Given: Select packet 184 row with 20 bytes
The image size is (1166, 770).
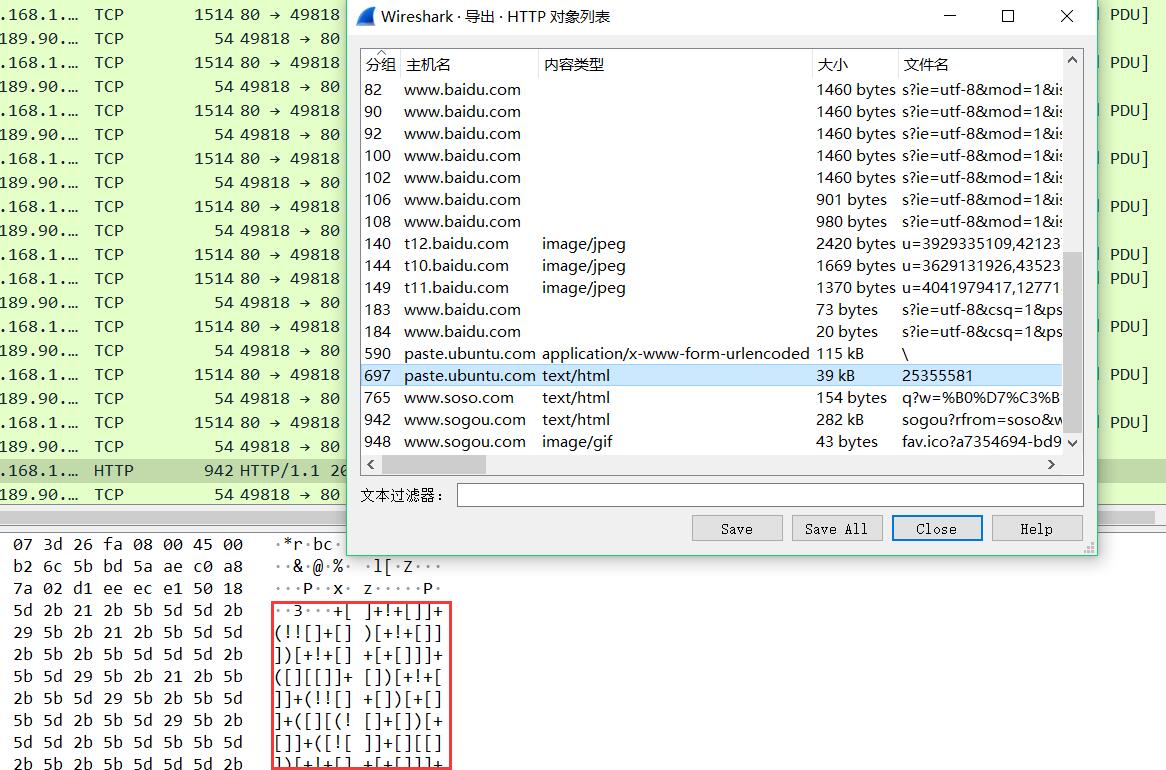Looking at the screenshot, I should pyautogui.click(x=712, y=332).
